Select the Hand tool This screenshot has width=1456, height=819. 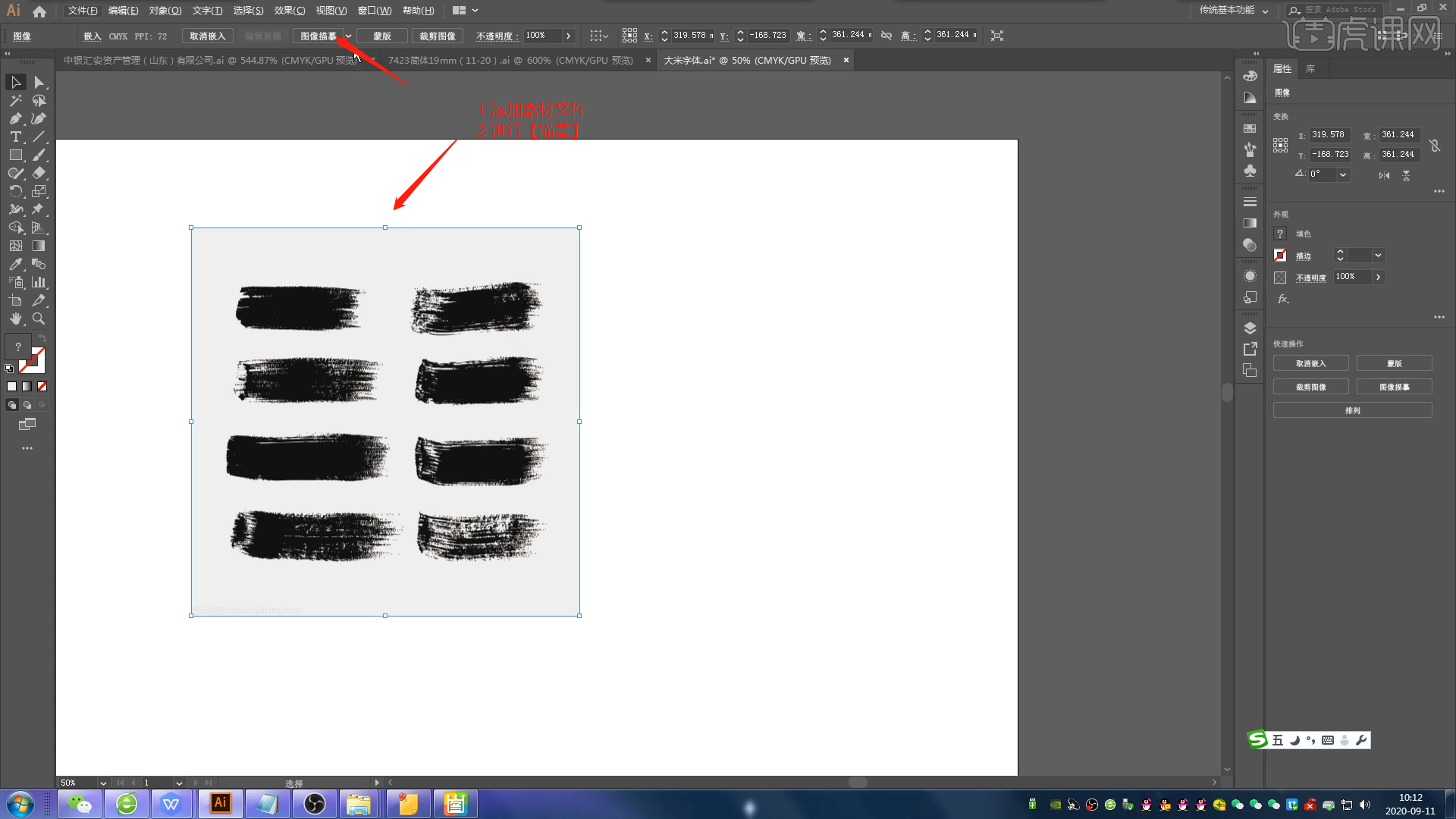tap(15, 318)
